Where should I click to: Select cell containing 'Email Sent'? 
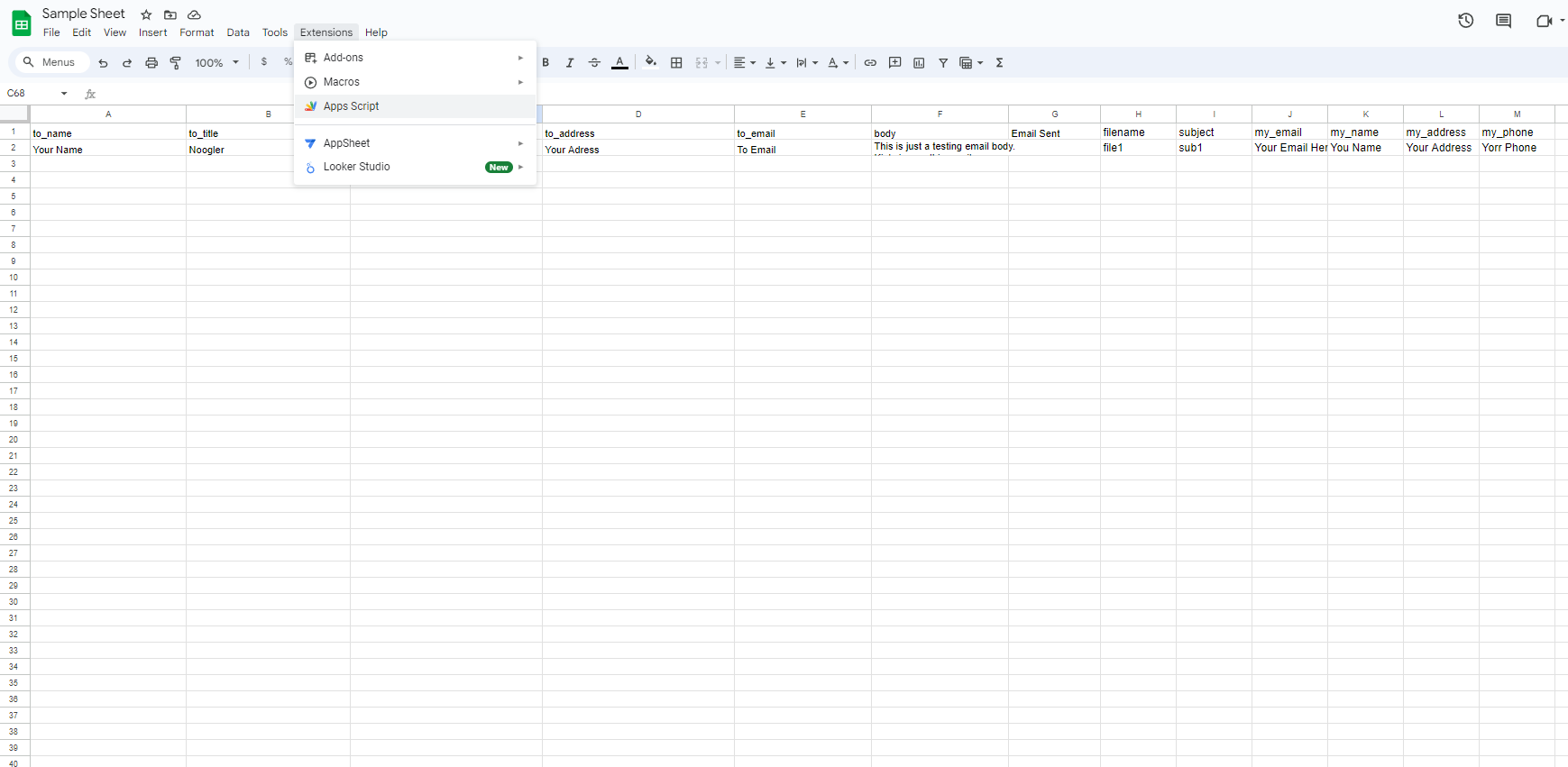pos(1054,132)
